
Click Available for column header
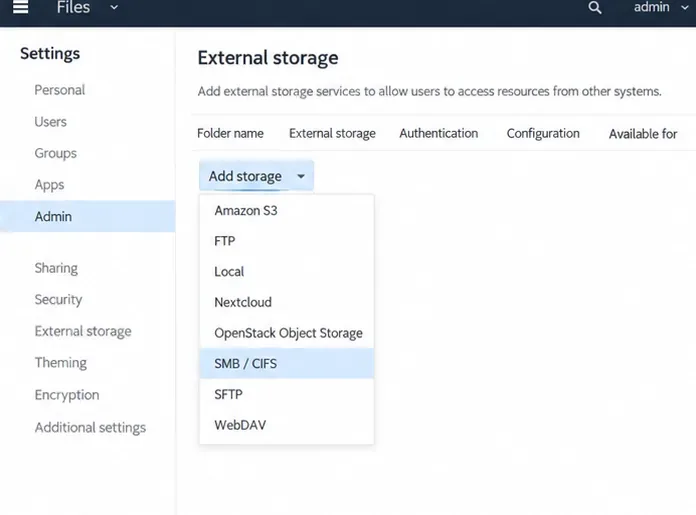643,134
